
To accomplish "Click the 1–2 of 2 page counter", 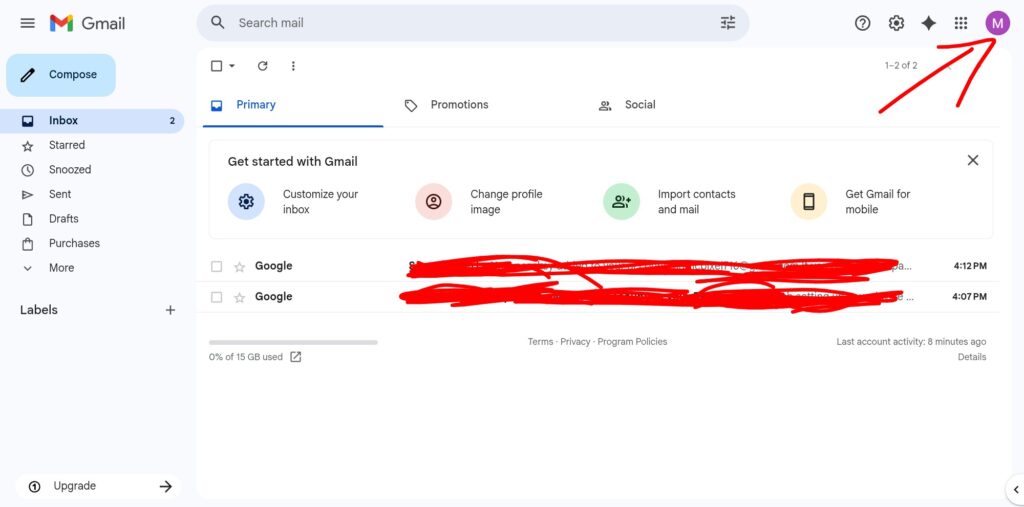I will click(x=901, y=66).
